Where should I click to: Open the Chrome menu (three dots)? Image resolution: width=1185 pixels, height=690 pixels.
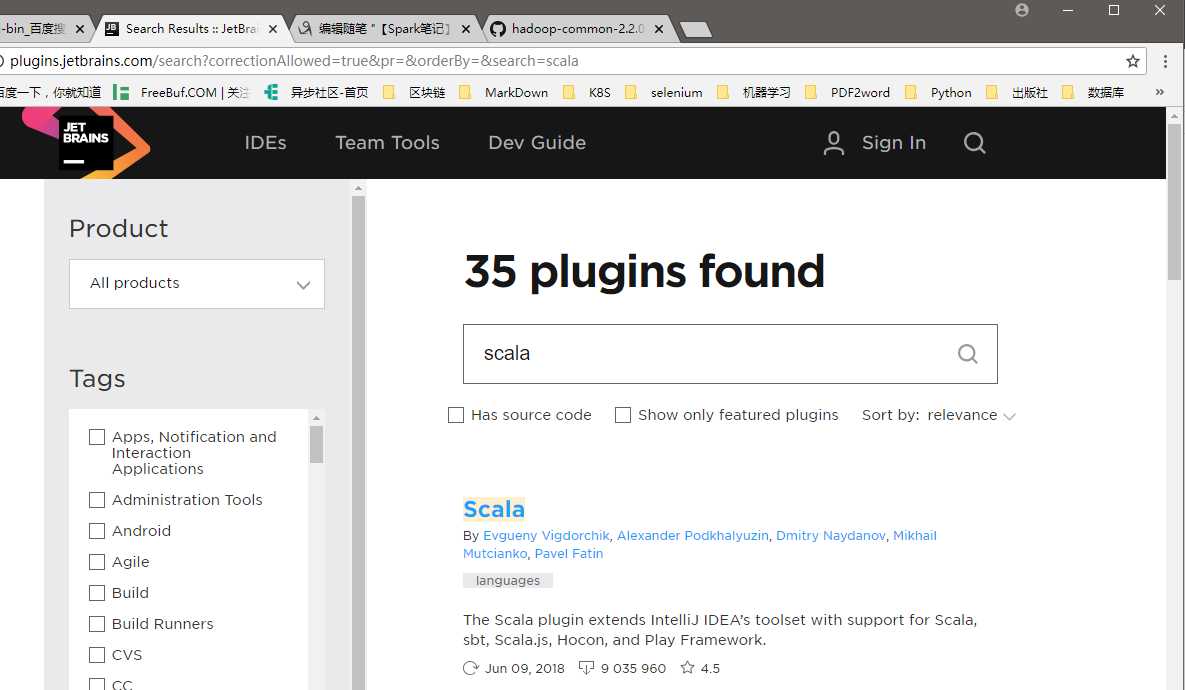[1165, 61]
